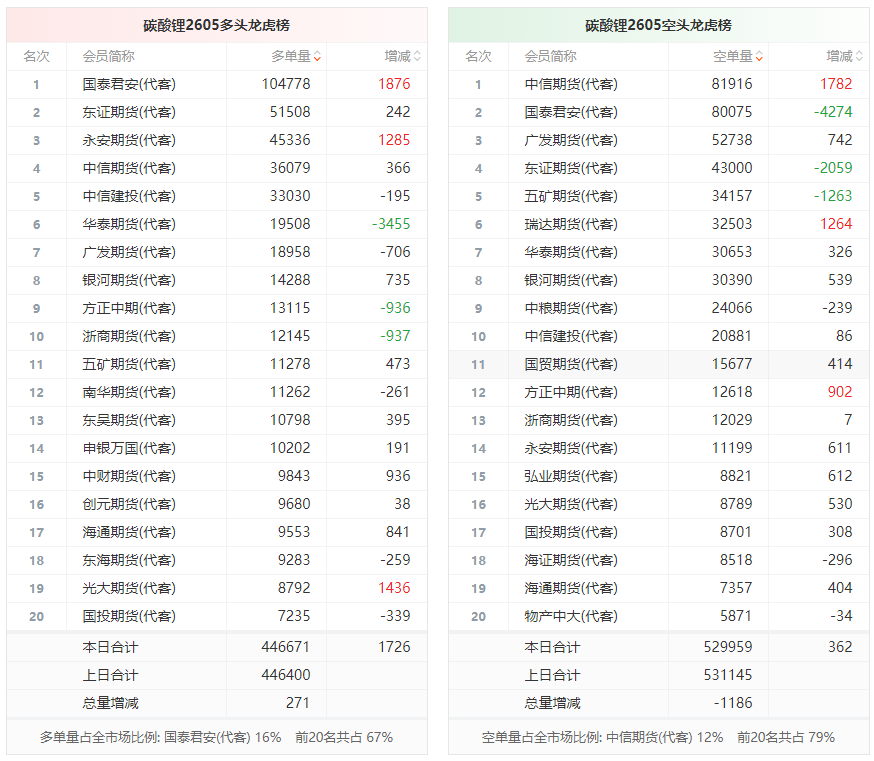Click 南华期货(代客) row in long table
The width and height of the screenshot is (874, 761).
point(217,392)
